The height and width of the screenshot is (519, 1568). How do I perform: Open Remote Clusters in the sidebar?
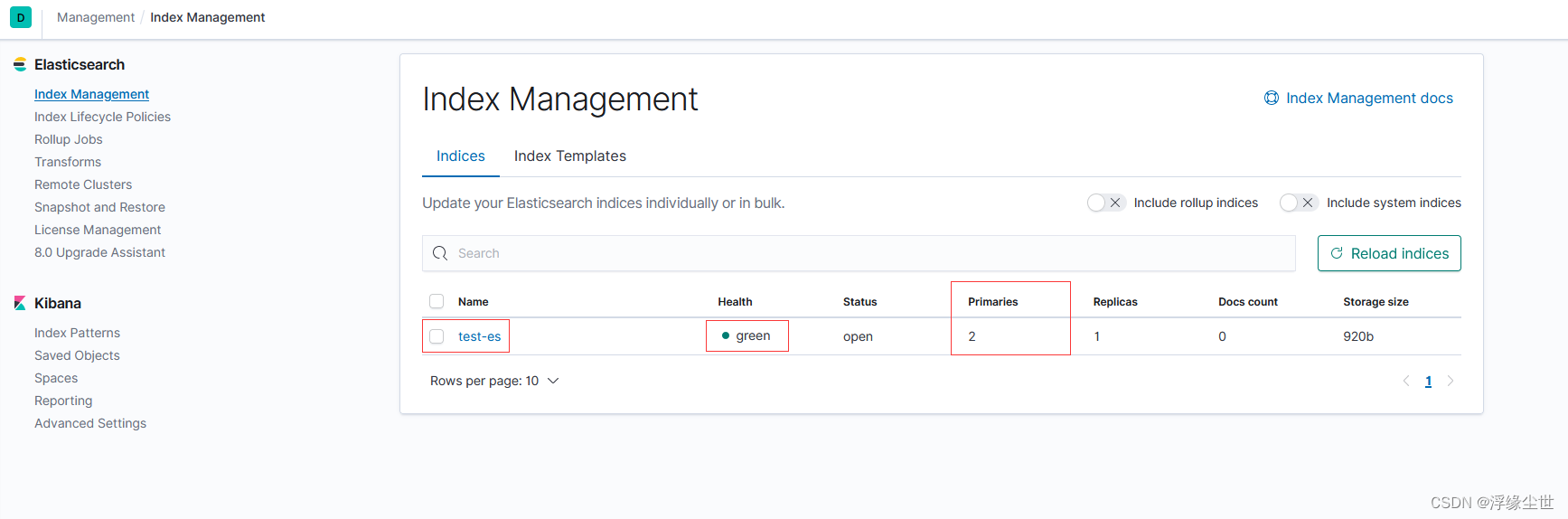point(83,184)
